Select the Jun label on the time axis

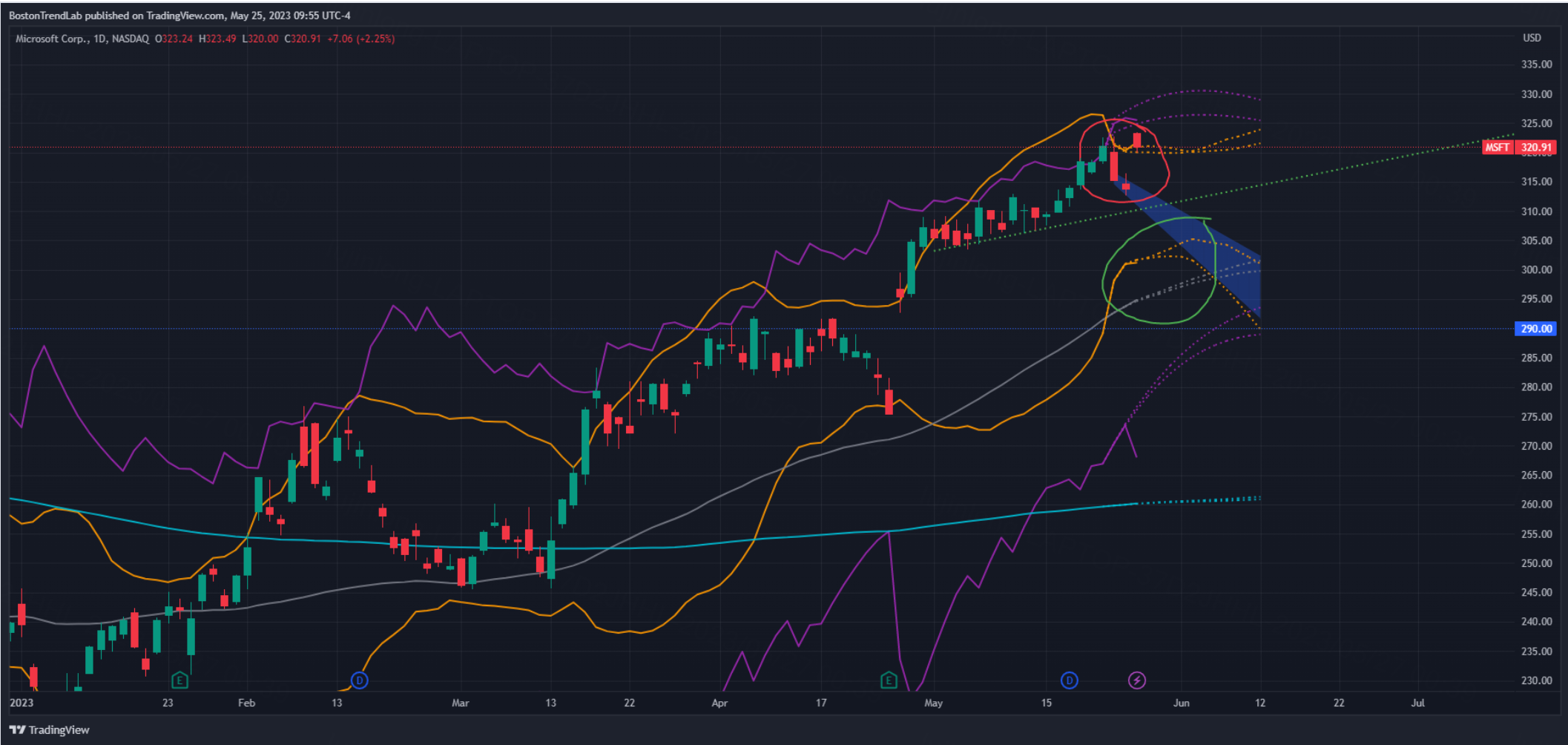coord(1181,703)
